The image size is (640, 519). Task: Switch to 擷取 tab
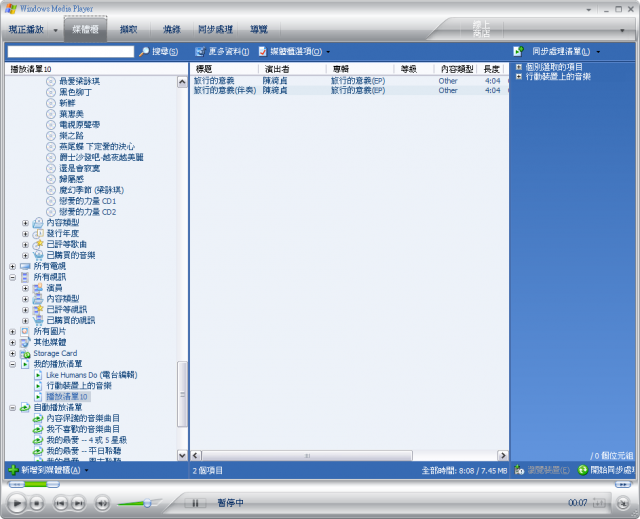129,29
